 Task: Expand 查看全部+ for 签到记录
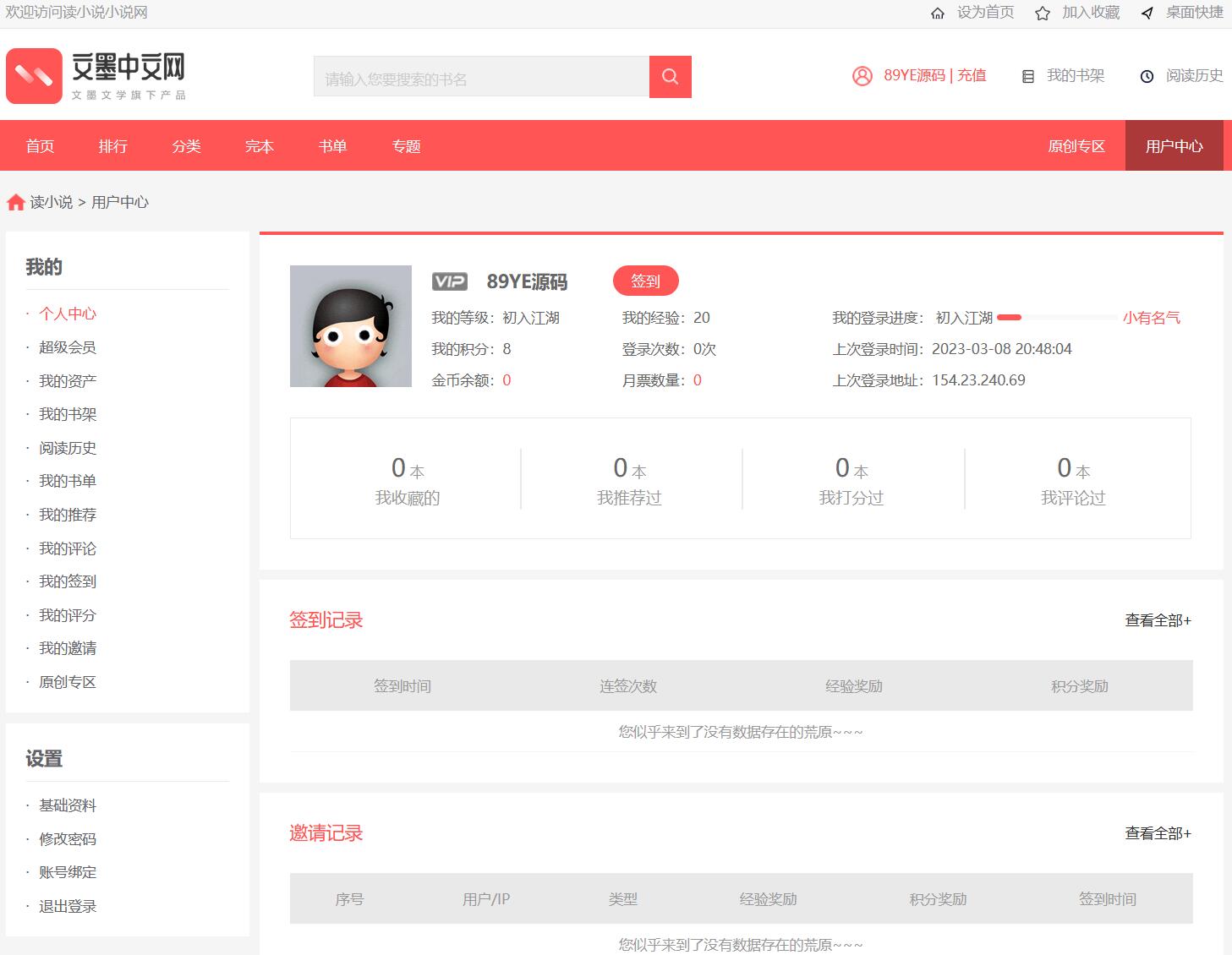coord(1157,620)
